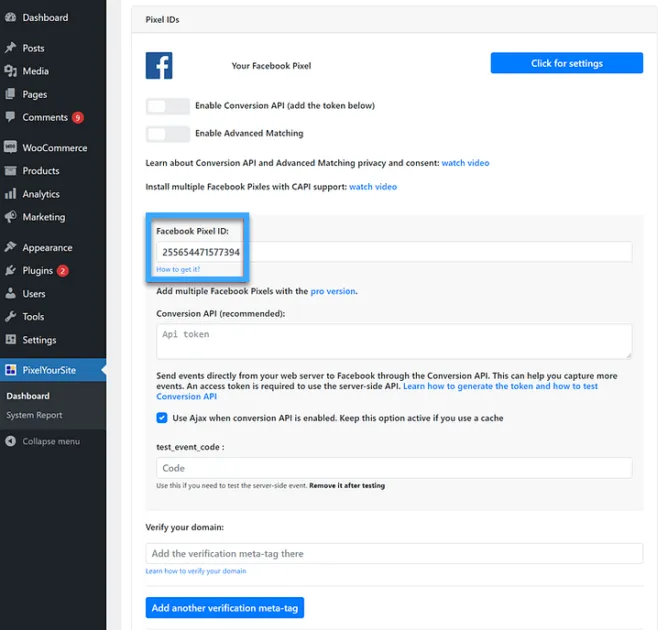
Task: Click the Facebook Pixel ID field
Action: [395, 252]
